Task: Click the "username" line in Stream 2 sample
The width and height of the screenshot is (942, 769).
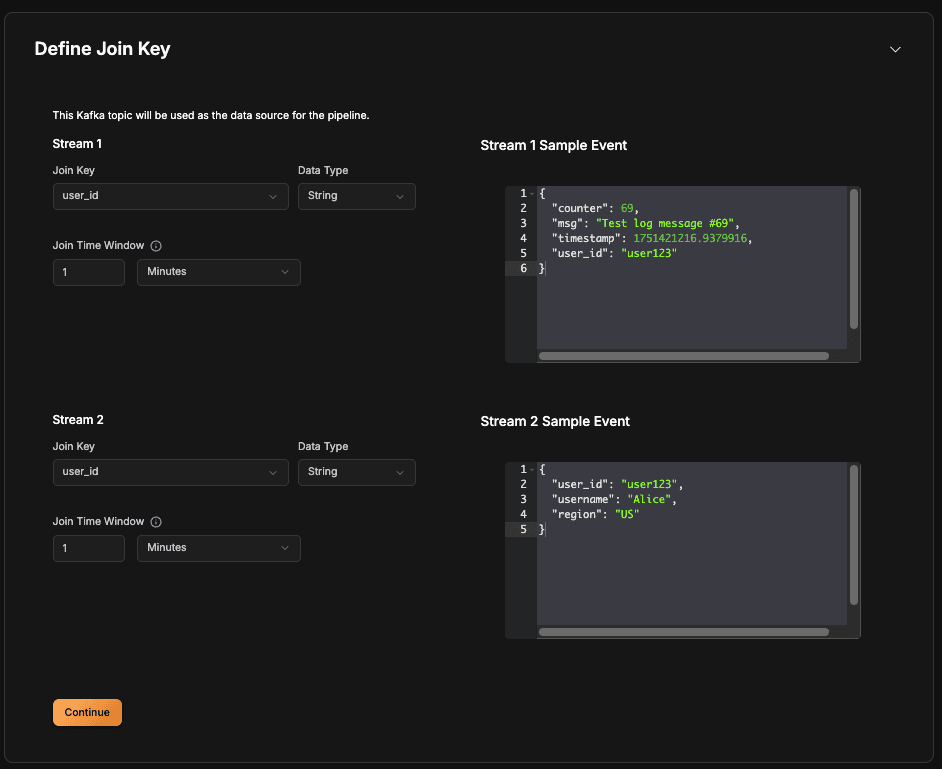Action: click(x=614, y=499)
